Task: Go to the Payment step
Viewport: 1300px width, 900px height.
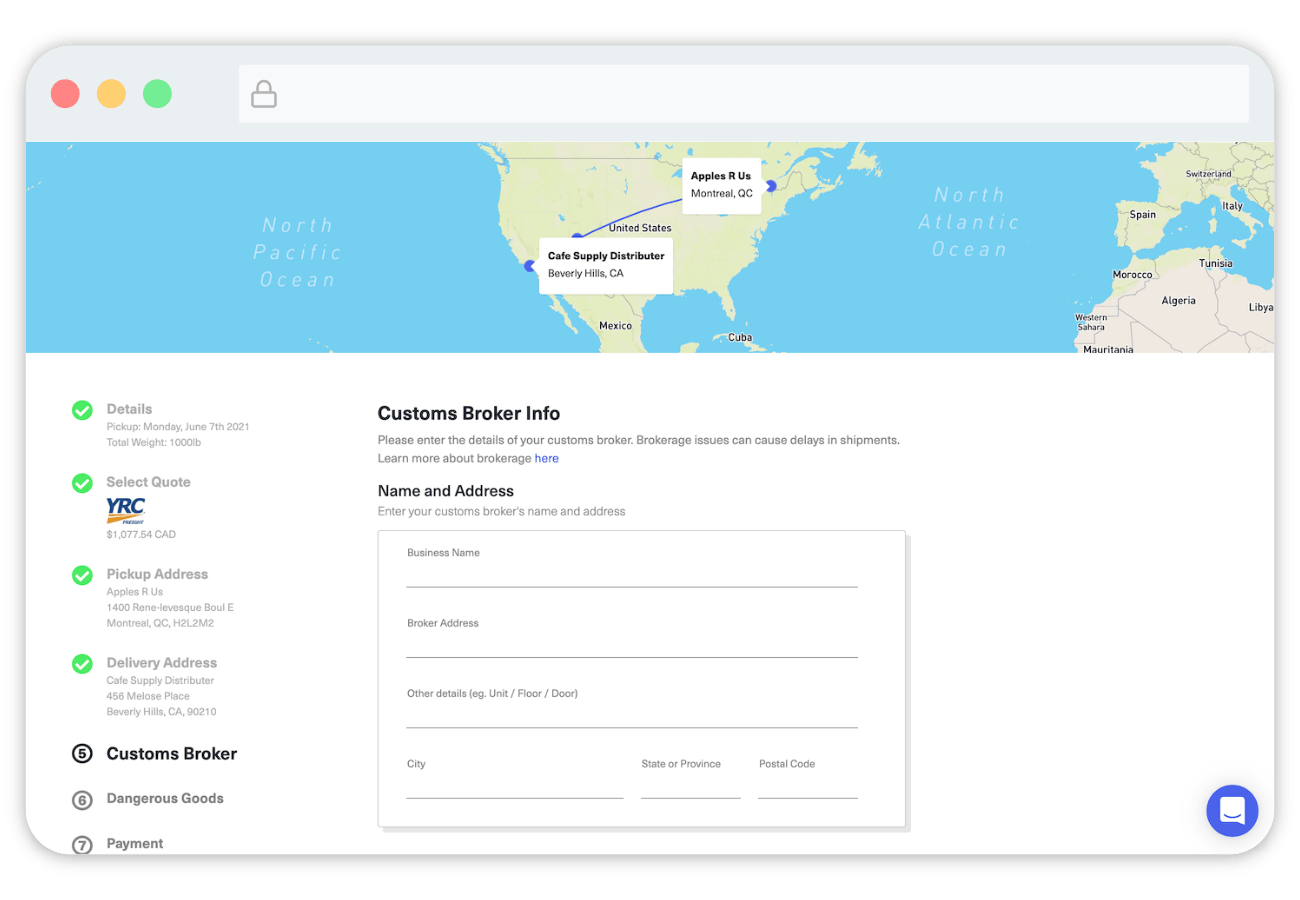Action: (135, 844)
